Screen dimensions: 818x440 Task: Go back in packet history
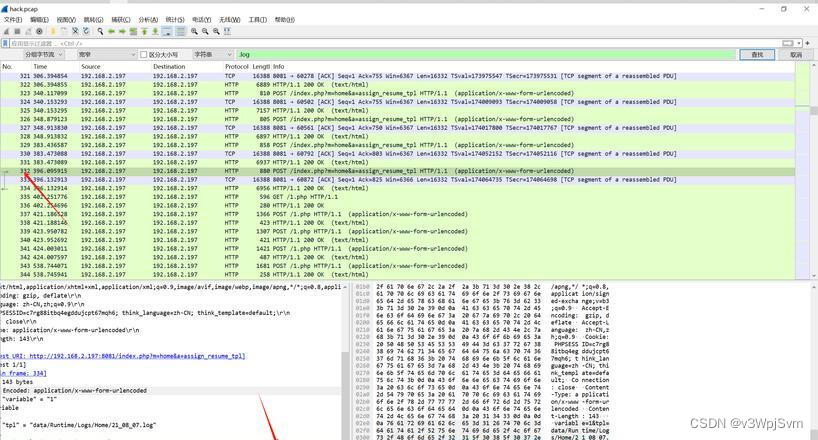pos(111,31)
